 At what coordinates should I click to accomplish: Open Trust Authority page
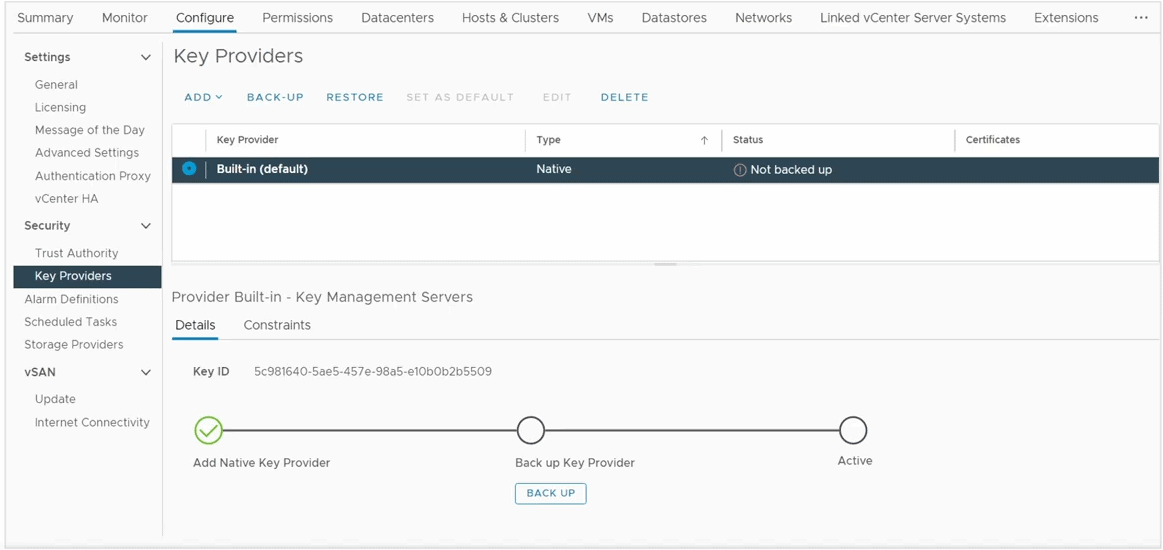point(76,254)
